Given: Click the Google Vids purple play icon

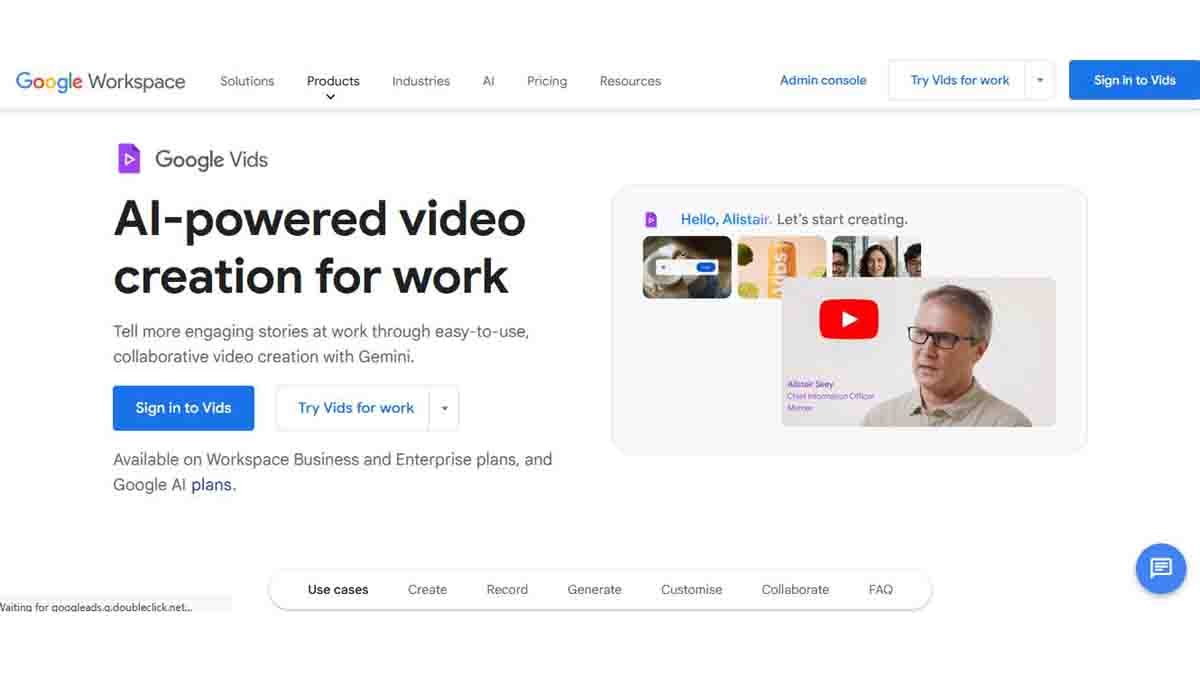Looking at the screenshot, I should pos(128,158).
